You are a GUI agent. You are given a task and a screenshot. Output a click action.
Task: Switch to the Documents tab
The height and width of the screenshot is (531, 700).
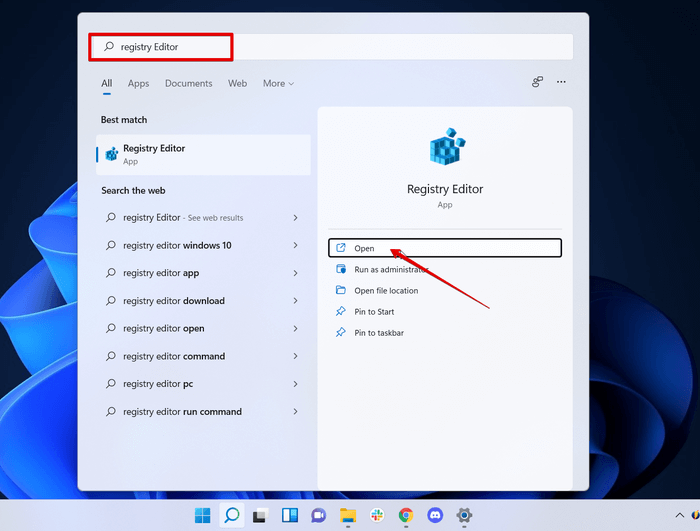(188, 84)
